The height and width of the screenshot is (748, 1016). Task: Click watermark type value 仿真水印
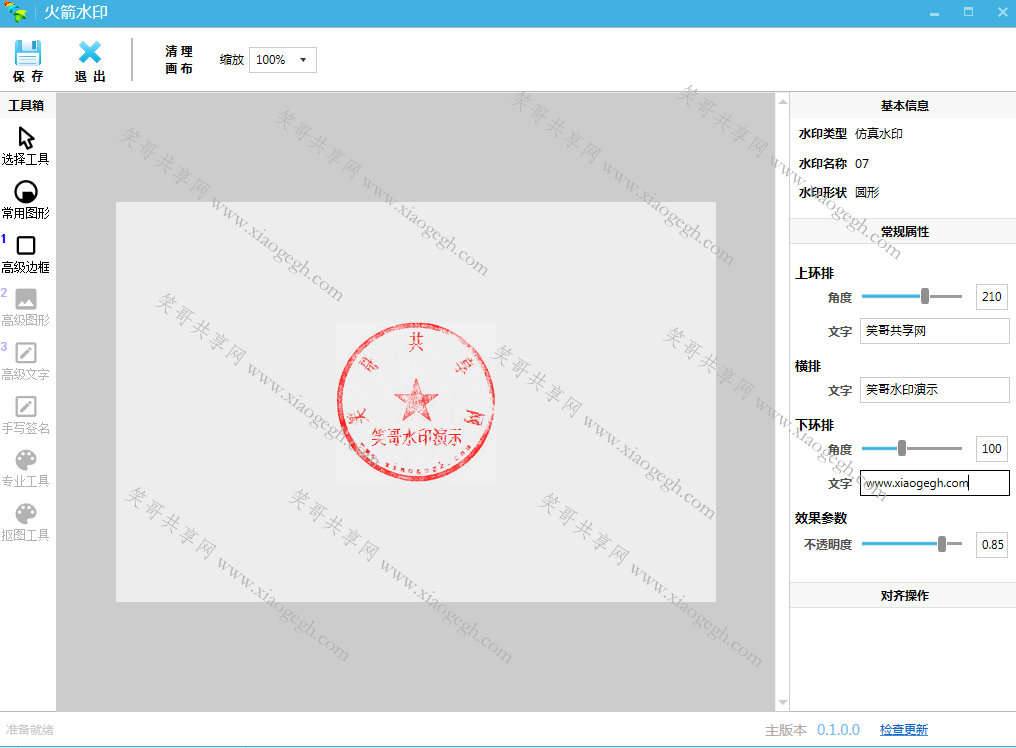click(879, 134)
